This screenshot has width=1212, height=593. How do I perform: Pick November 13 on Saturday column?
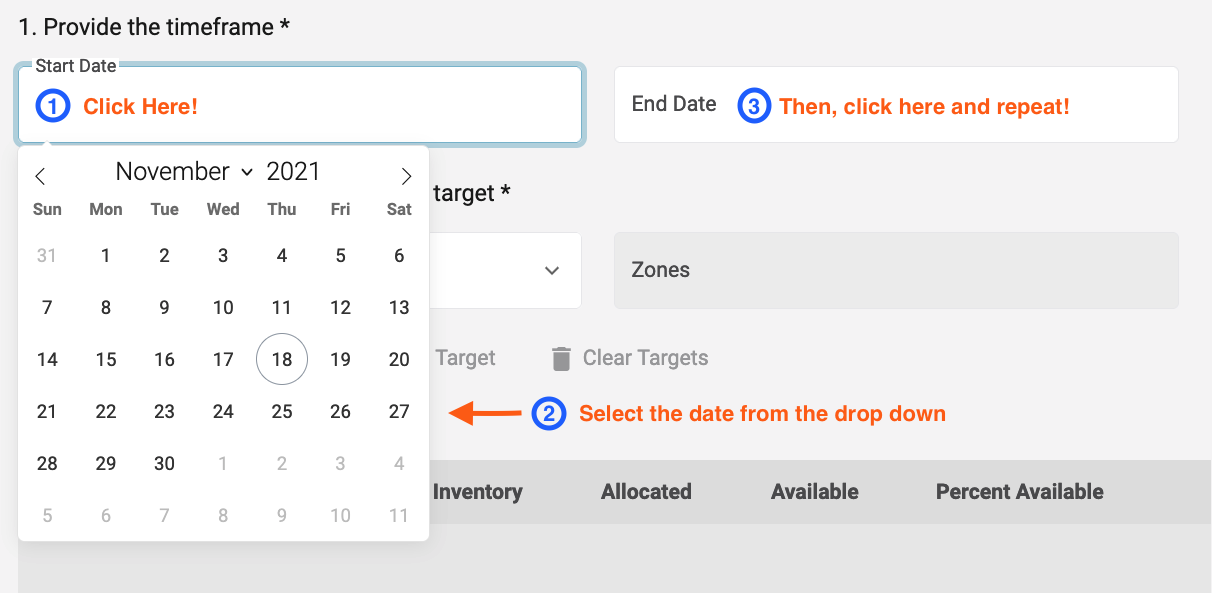(399, 308)
